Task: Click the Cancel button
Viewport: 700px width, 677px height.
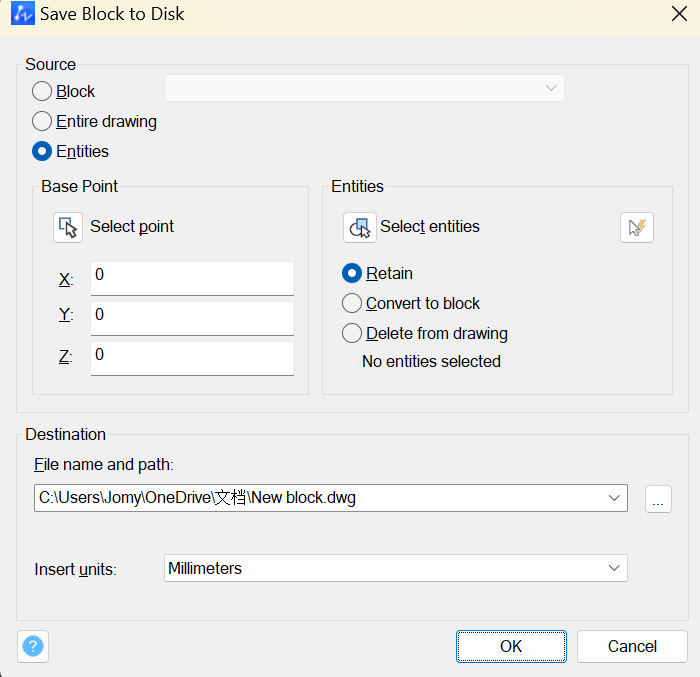Action: coord(632,646)
